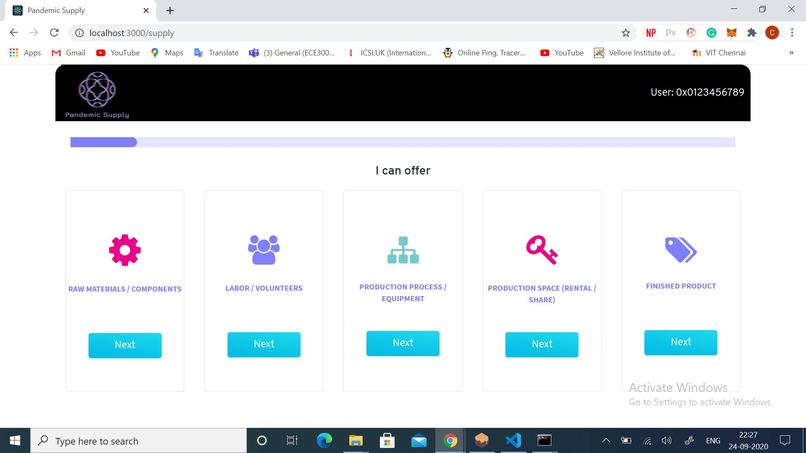Image resolution: width=806 pixels, height=453 pixels.
Task: Click the Labor / Volunteers people icon
Action: 264,250
